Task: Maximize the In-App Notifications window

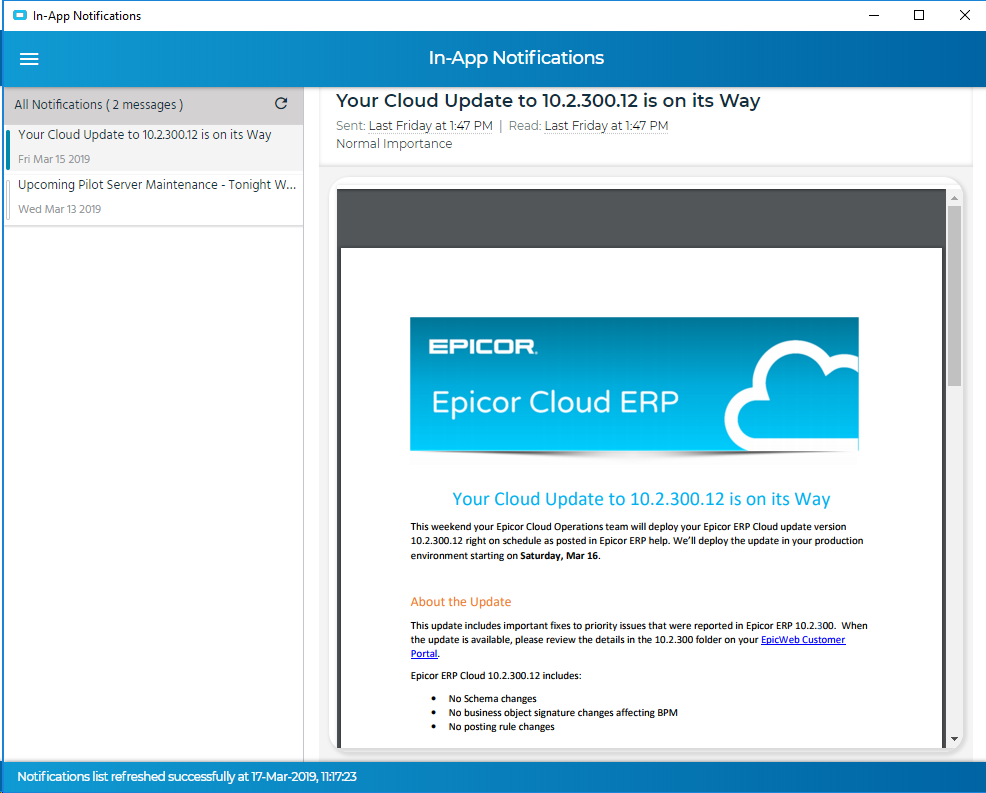Action: click(x=919, y=15)
